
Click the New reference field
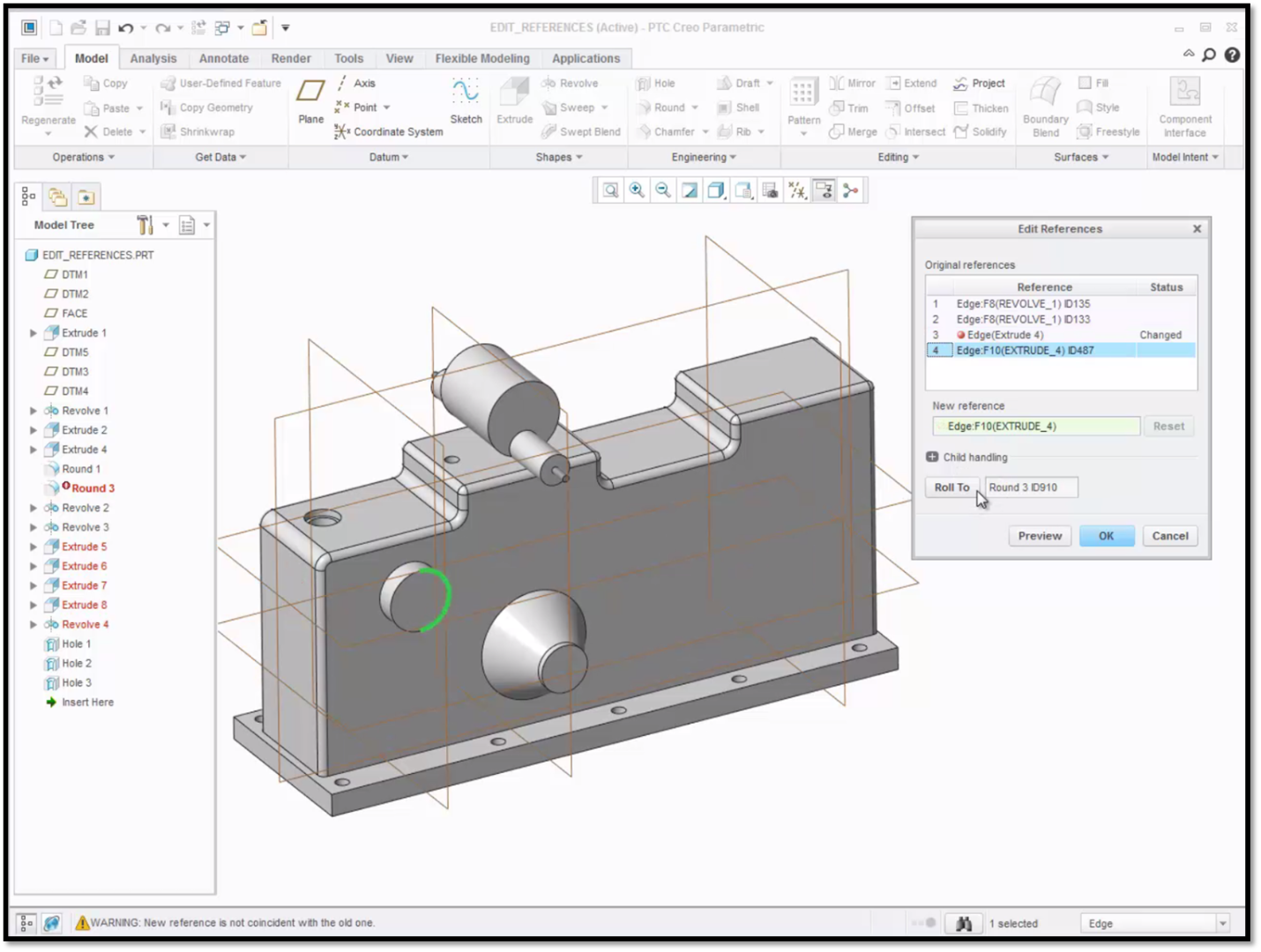(x=1036, y=426)
